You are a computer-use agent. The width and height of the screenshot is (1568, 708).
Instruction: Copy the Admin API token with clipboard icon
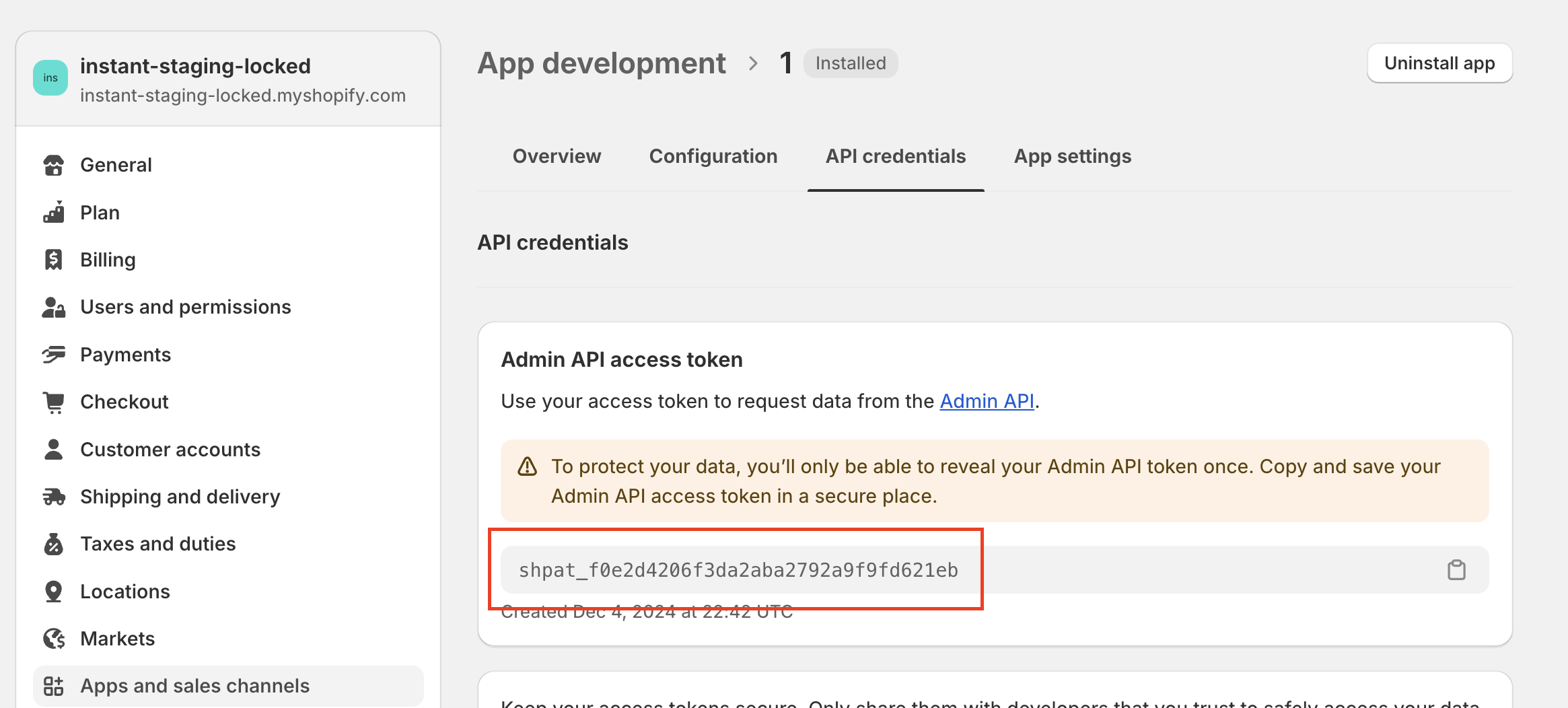[1456, 570]
